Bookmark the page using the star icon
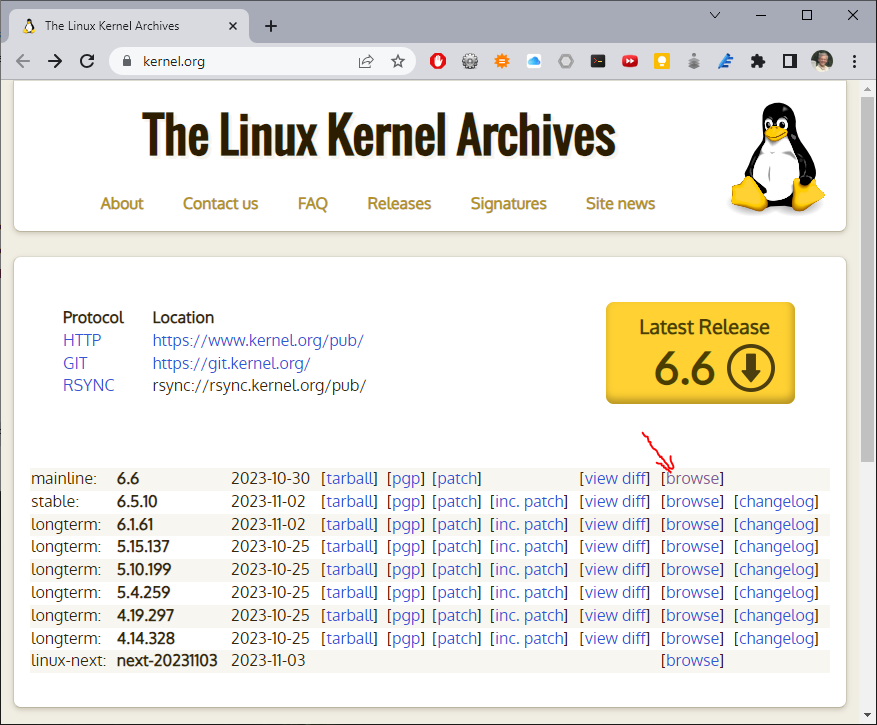The width and height of the screenshot is (877, 725). tap(398, 61)
